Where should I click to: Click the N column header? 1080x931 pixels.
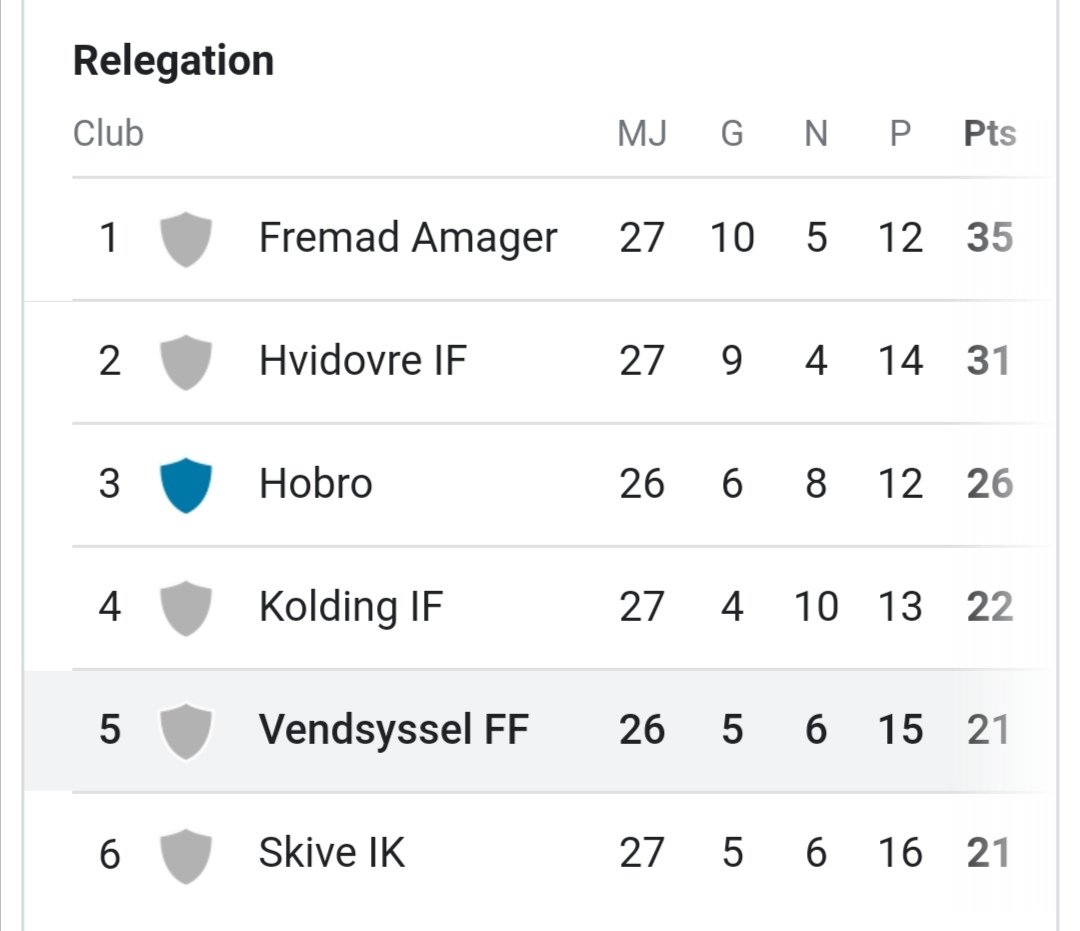coord(816,133)
